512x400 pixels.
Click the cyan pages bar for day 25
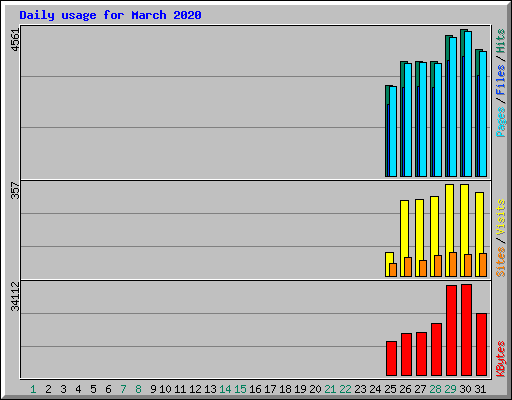tap(393, 132)
